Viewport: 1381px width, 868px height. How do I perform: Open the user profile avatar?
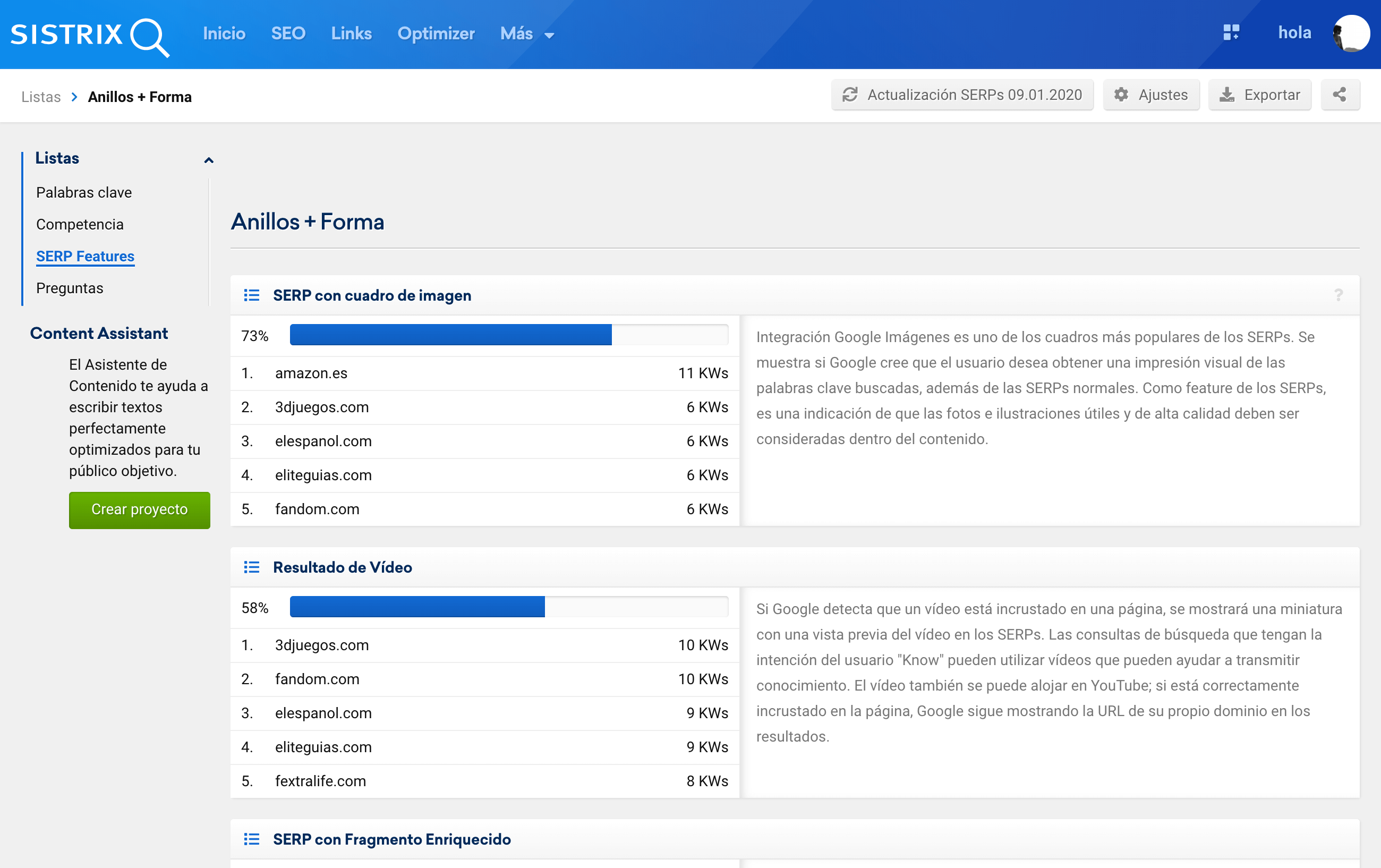coord(1351,33)
